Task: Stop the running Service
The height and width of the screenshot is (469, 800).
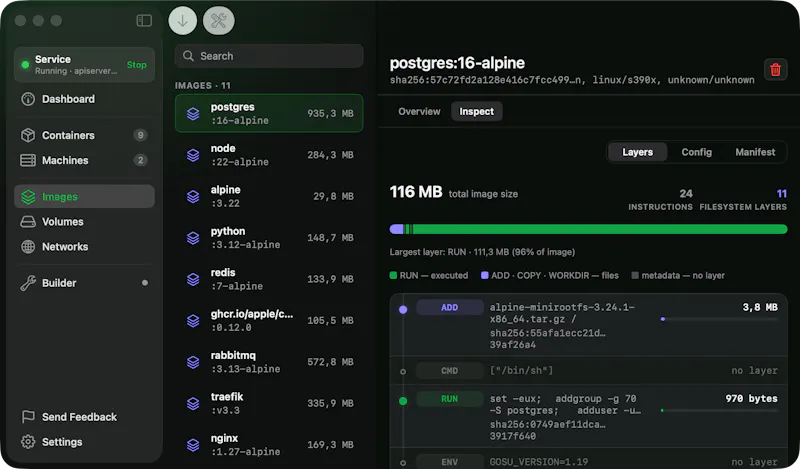Action: click(136, 65)
